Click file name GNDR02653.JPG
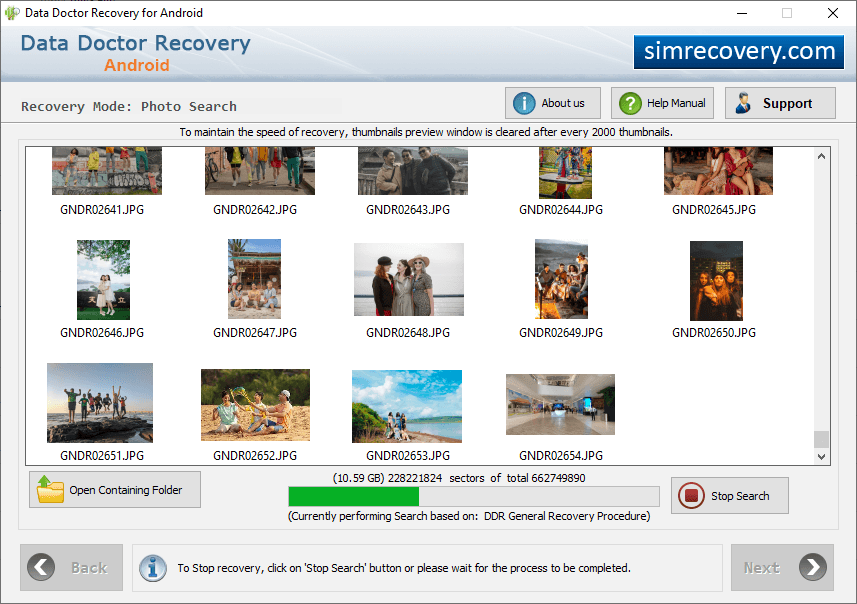Viewport: 857px width, 604px height. click(x=408, y=456)
